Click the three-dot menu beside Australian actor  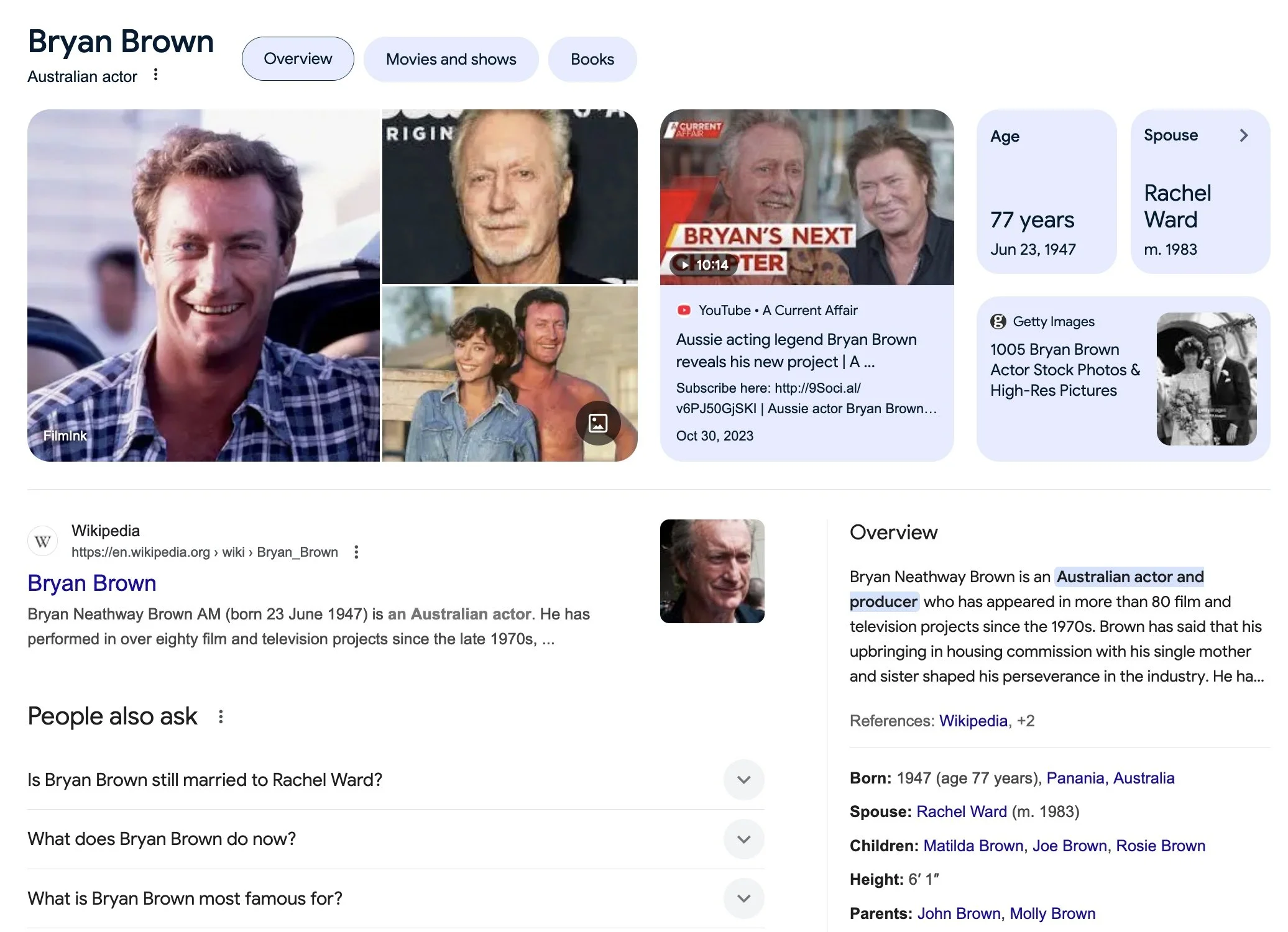[x=155, y=75]
